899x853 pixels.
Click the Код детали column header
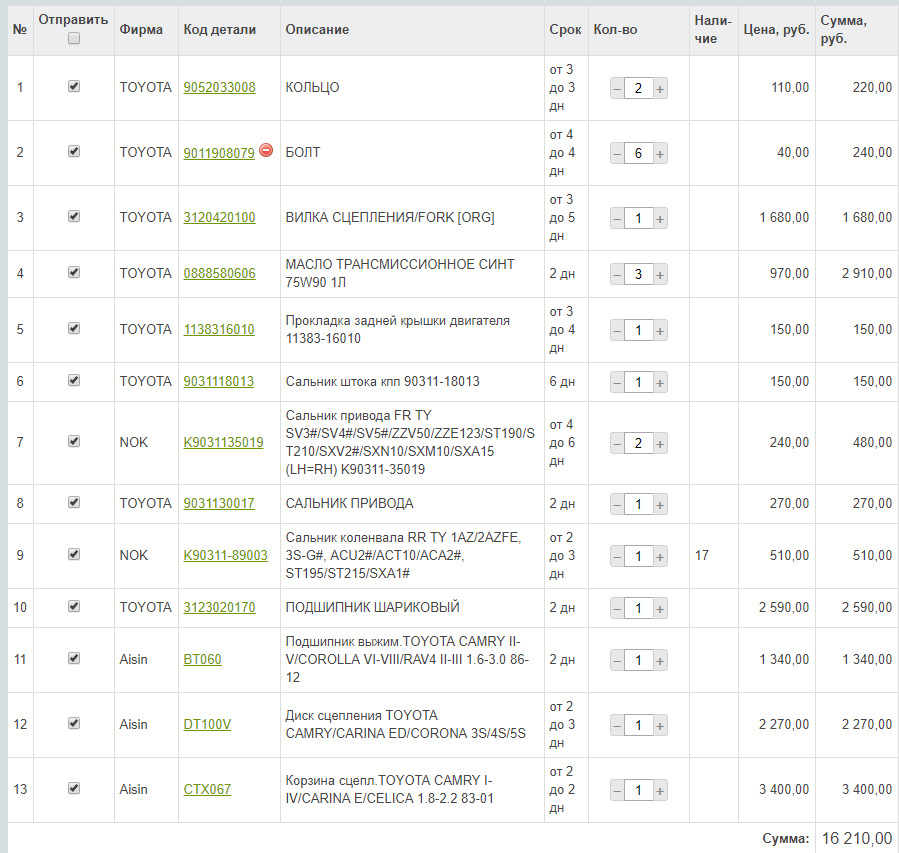[220, 29]
